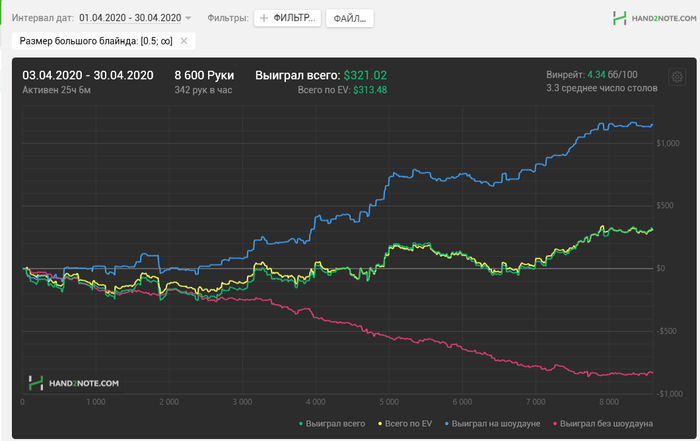Click the date range 01.04.2020 - 30.04.2020
This screenshot has height=441, width=700.
(x=130, y=18)
